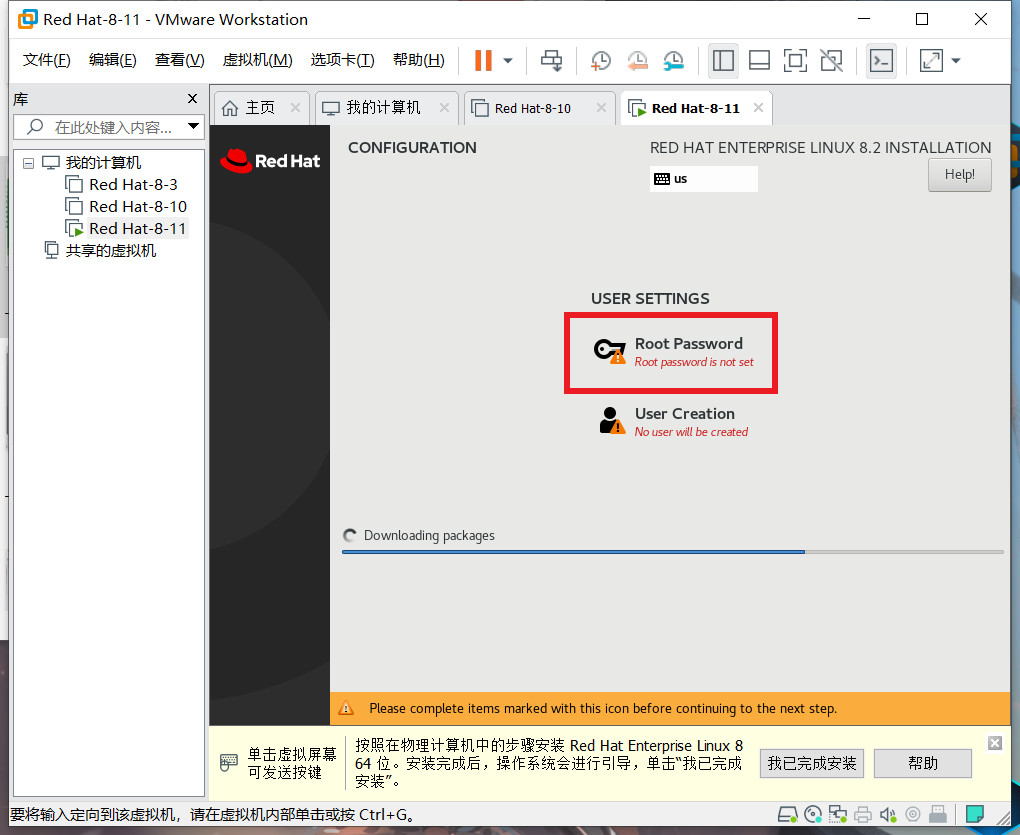Send Ctrl+Alt+Del to the virtual machine icon
Screen dimensions: 1020x835
[x=552, y=60]
